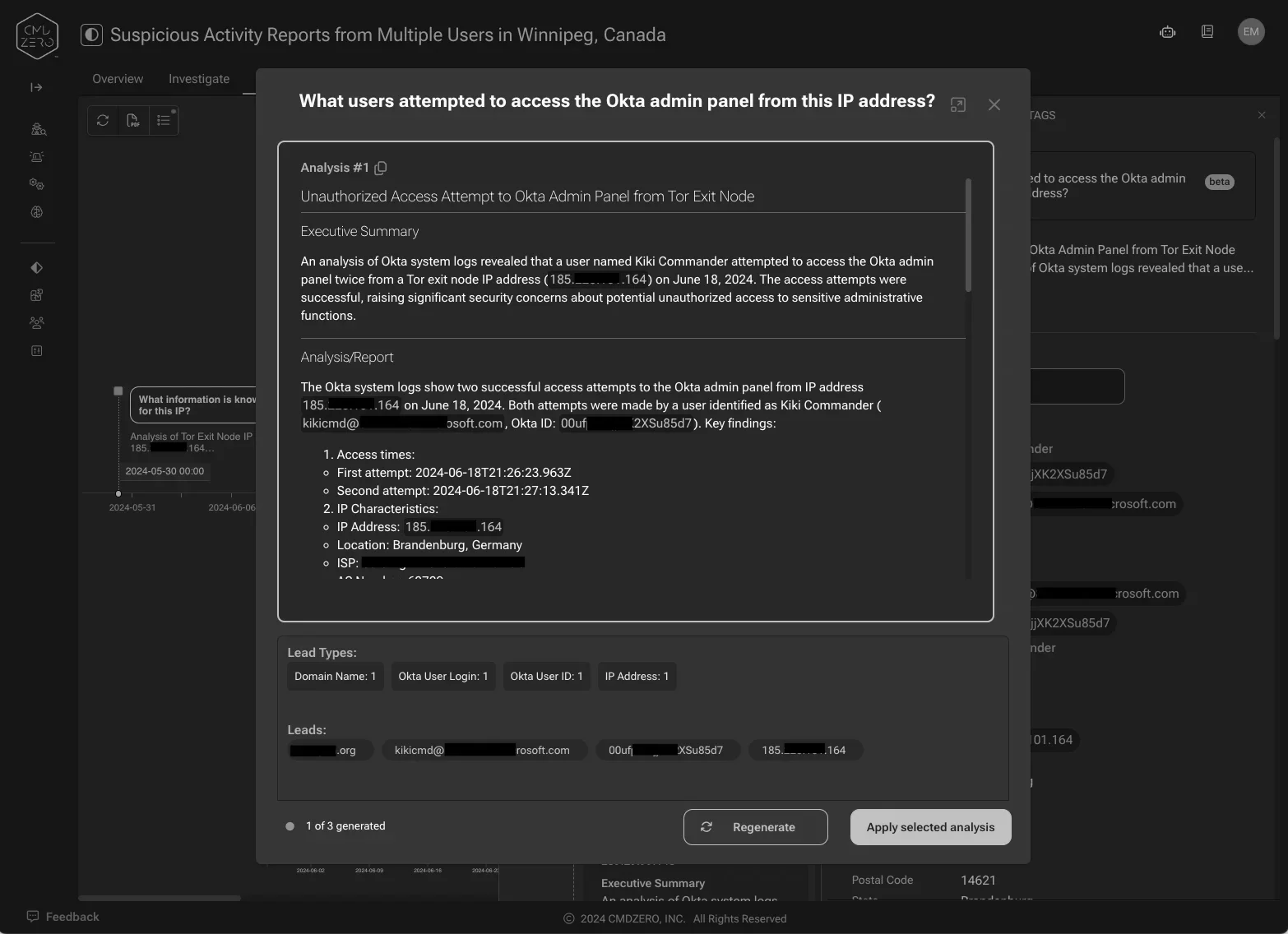Screen dimensions: 1288x934
Task: Open the puzzle integrations sidebar icon
Action: pyautogui.click(x=37, y=295)
